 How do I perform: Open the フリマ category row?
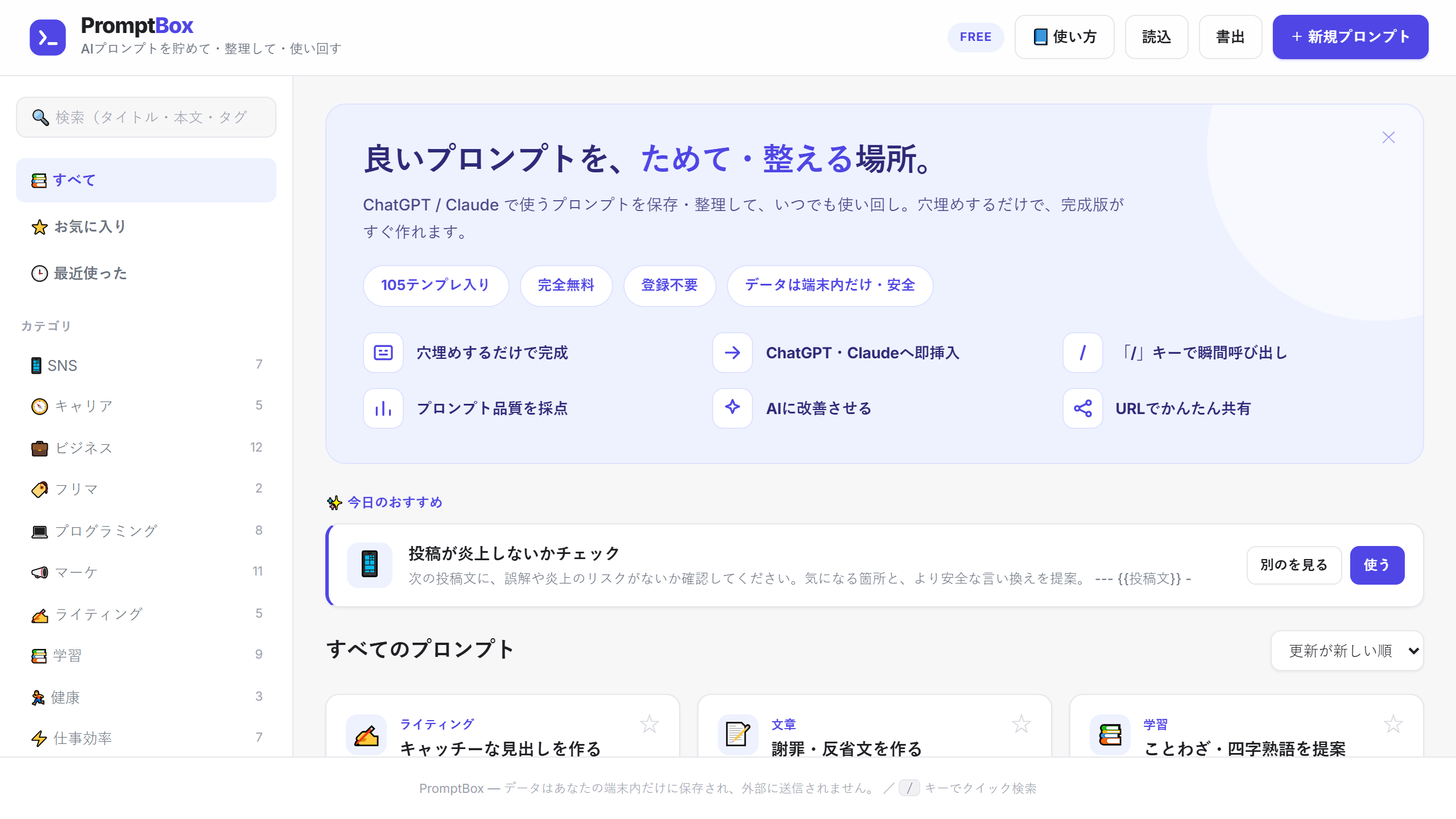click(x=146, y=490)
